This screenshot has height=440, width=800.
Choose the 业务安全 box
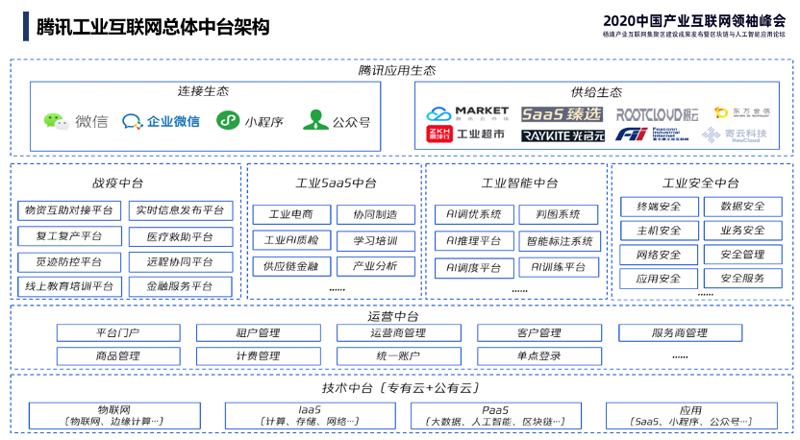743,230
